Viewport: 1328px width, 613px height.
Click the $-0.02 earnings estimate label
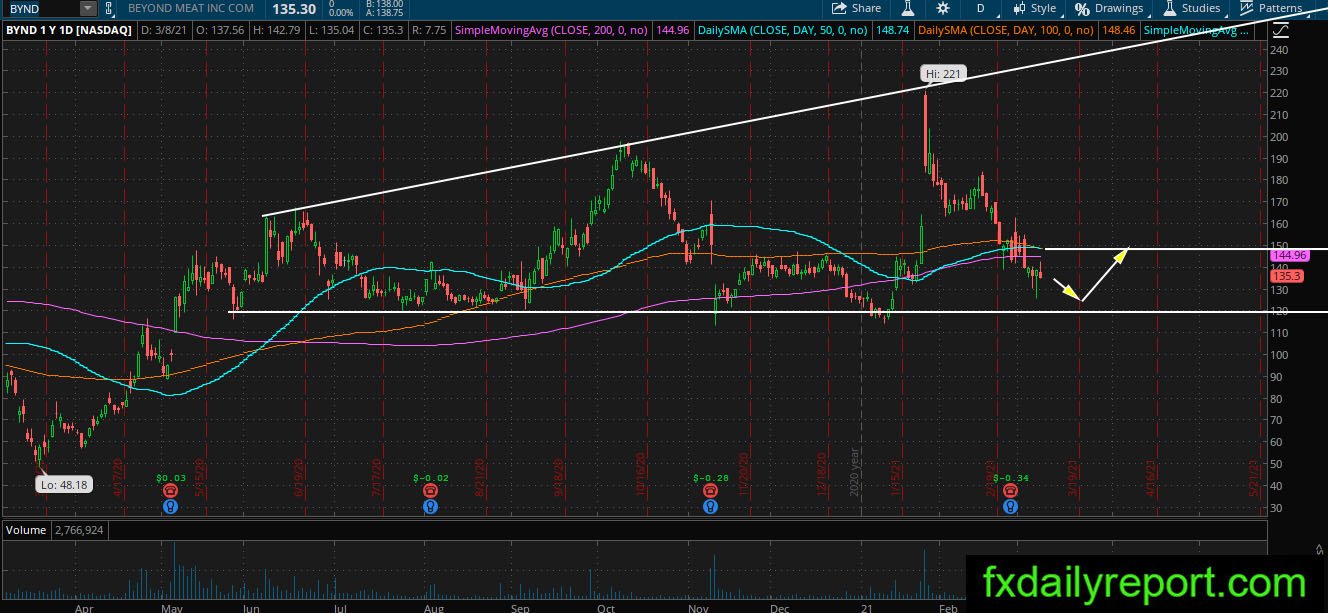pos(432,478)
